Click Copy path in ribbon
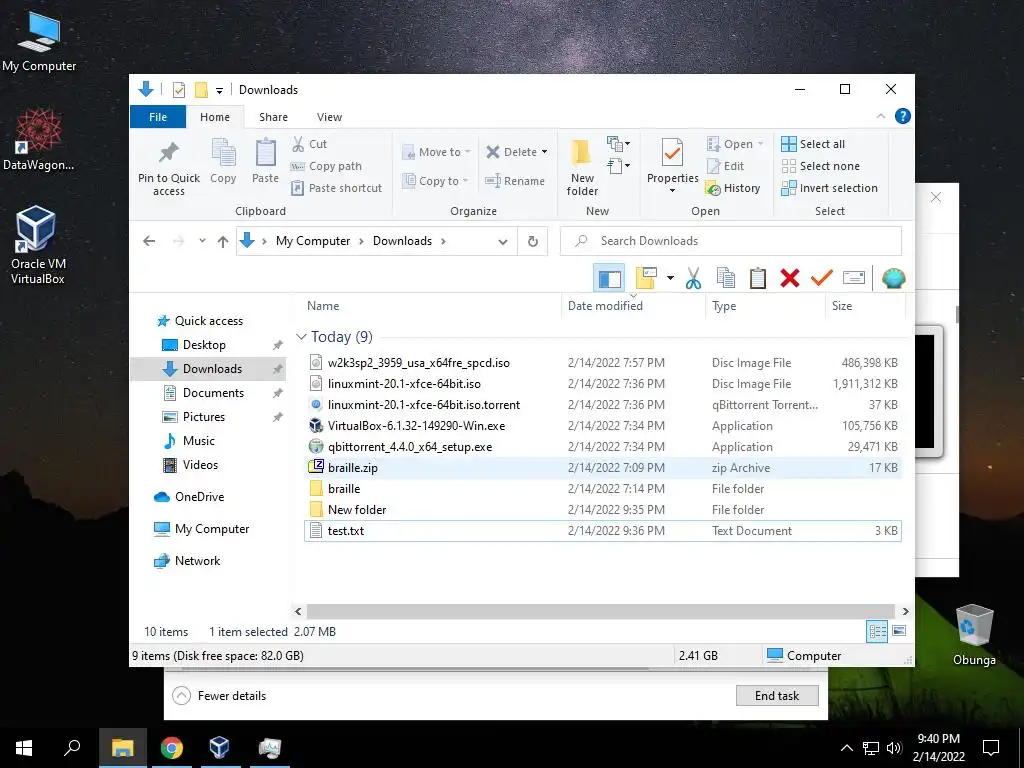 coord(326,166)
